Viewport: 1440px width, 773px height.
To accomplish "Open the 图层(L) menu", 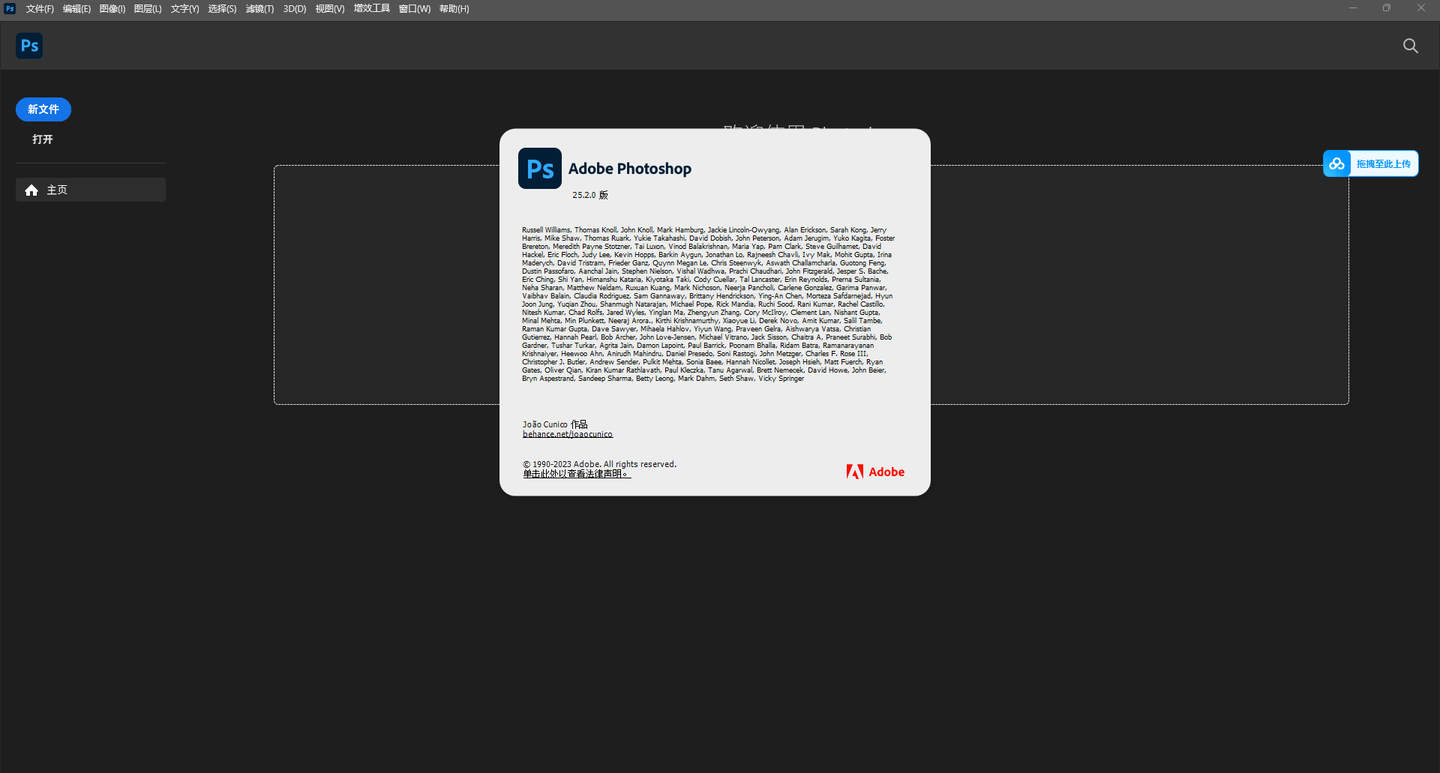I will click(x=148, y=9).
